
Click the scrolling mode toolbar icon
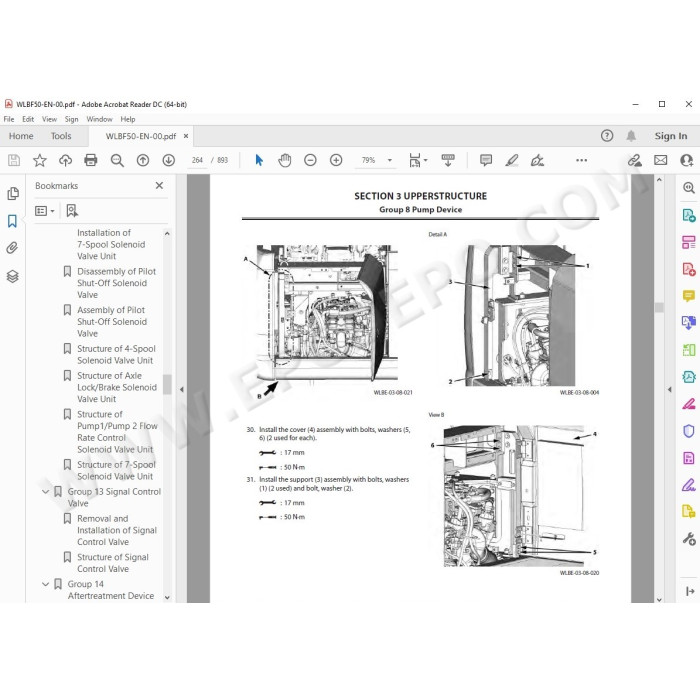pyautogui.click(x=448, y=160)
